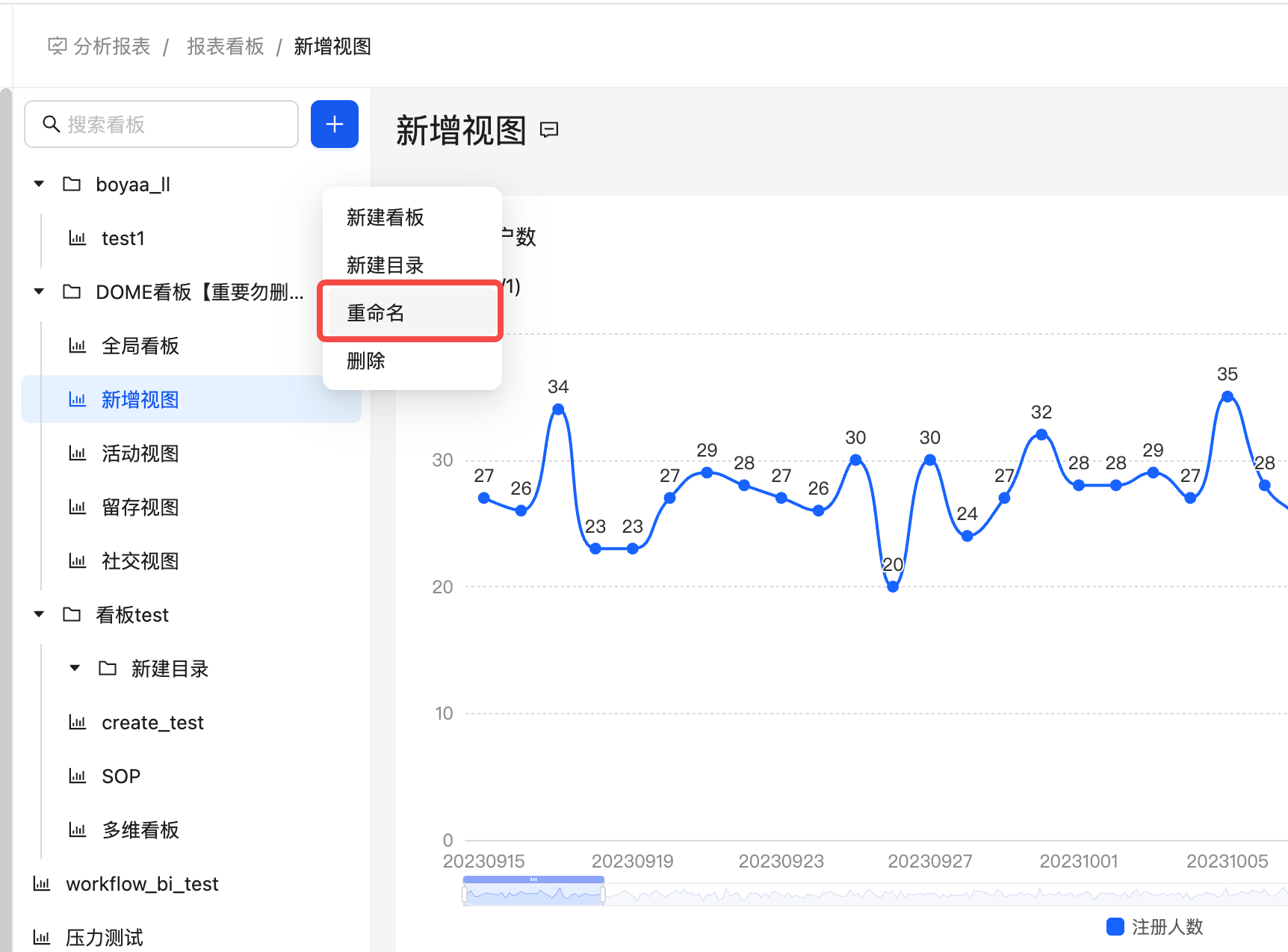Select the boyaa_ll folder name
Viewport: 1288px width, 952px height.
[133, 185]
